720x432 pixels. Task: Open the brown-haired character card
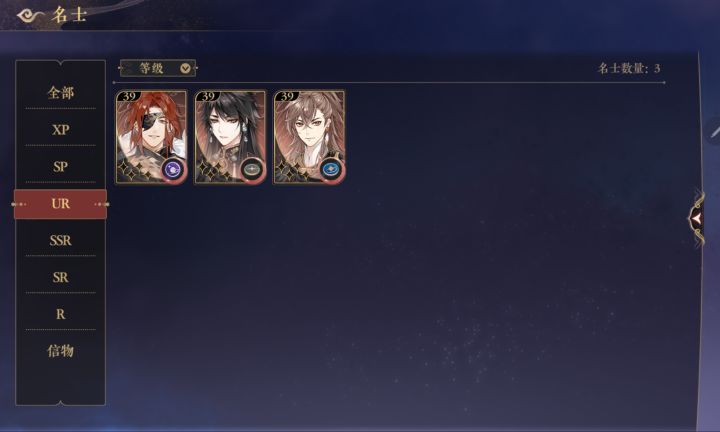[309, 137]
